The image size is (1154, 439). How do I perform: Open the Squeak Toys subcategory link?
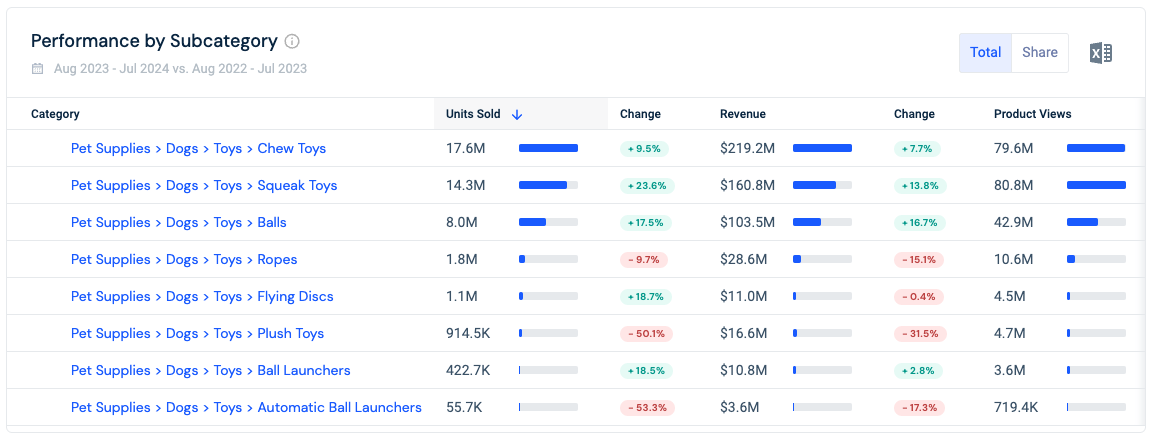click(x=204, y=185)
